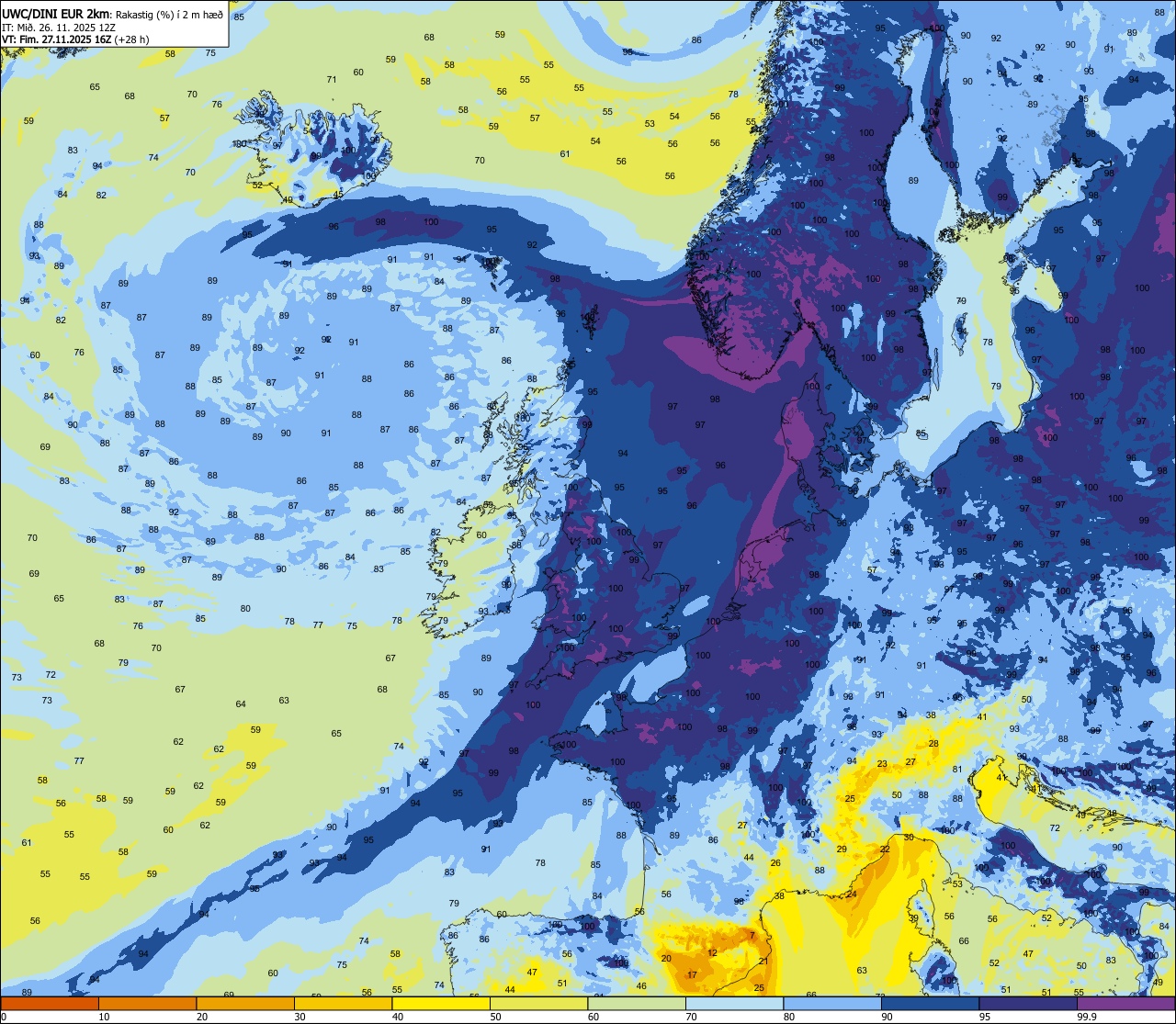Click the humidity value '29' on the map
Screen dimensions: 1176x1024
(842, 850)
